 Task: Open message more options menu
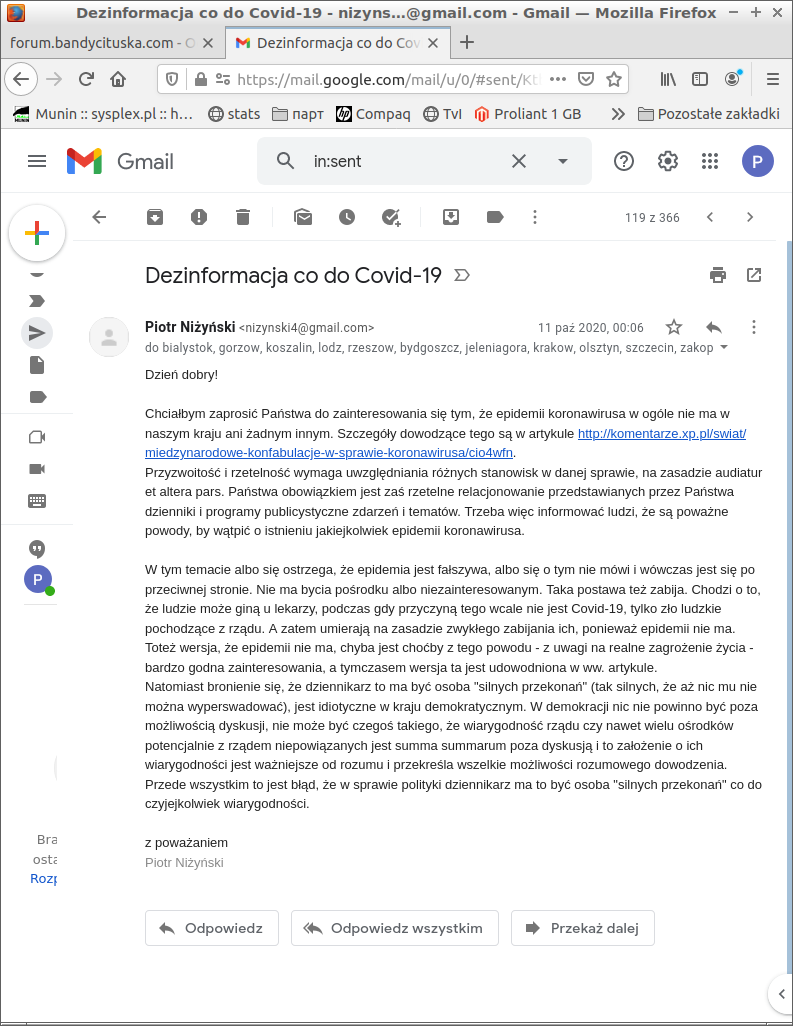point(754,327)
